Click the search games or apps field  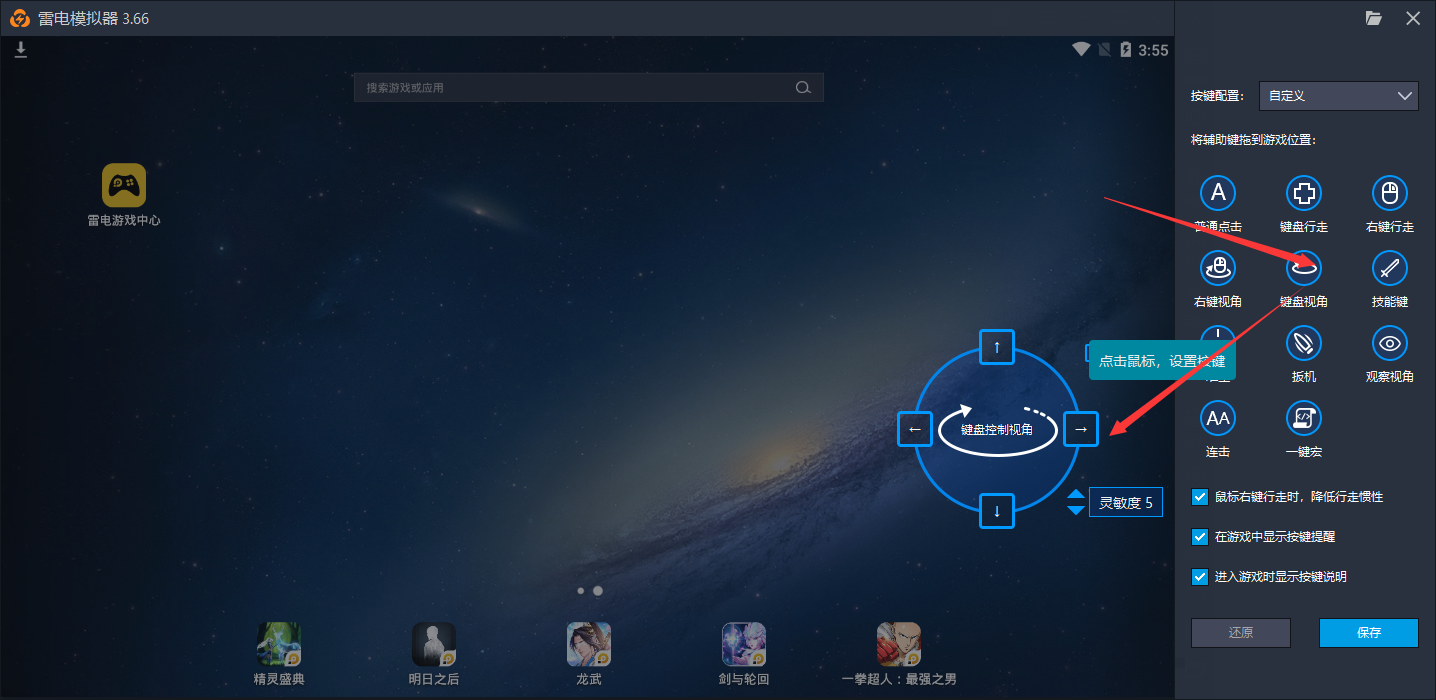[575, 88]
